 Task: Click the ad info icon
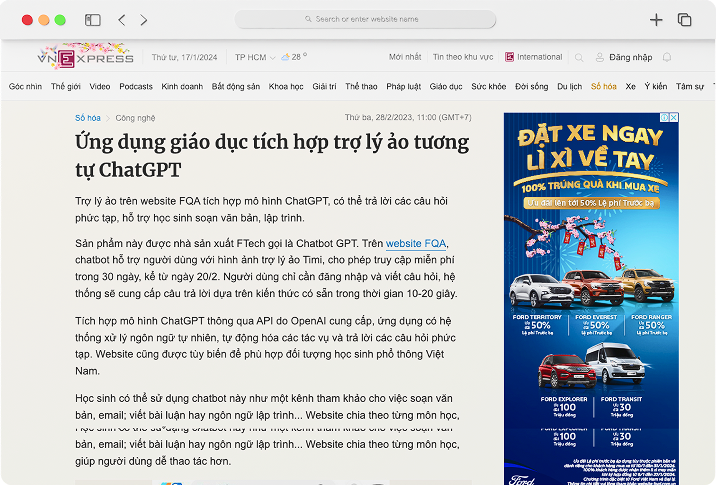click(x=665, y=117)
